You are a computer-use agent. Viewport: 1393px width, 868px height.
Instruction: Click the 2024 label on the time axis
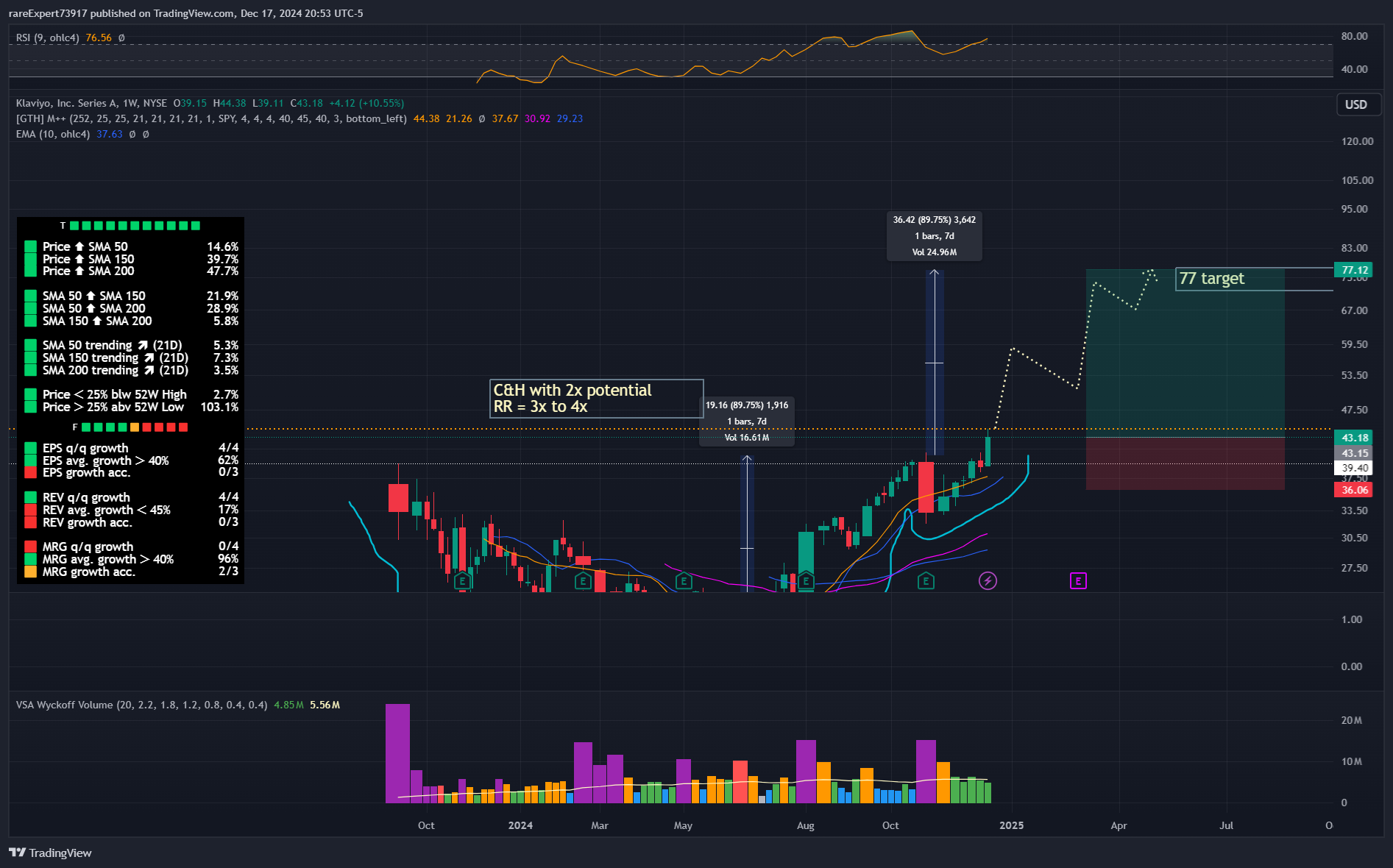pos(520,825)
